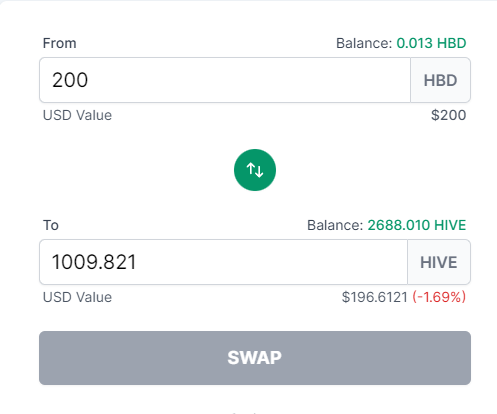
Task: Click the 0.013 HBD balance amount
Action: (x=431, y=43)
